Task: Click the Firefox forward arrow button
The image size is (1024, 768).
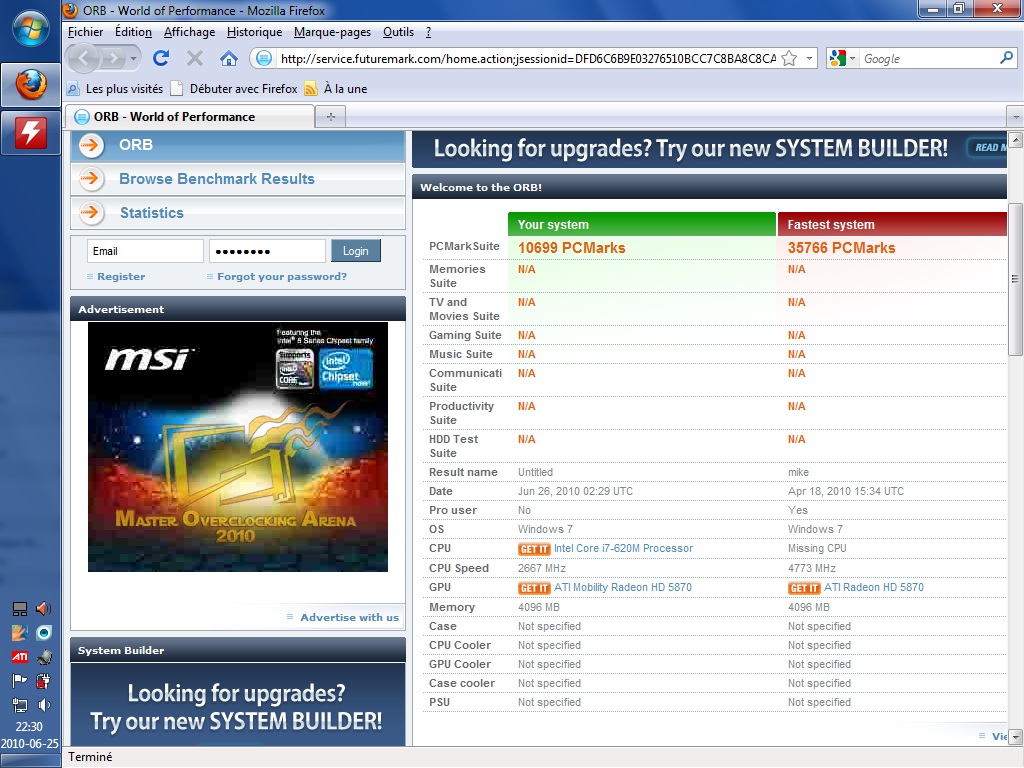Action: (x=113, y=59)
